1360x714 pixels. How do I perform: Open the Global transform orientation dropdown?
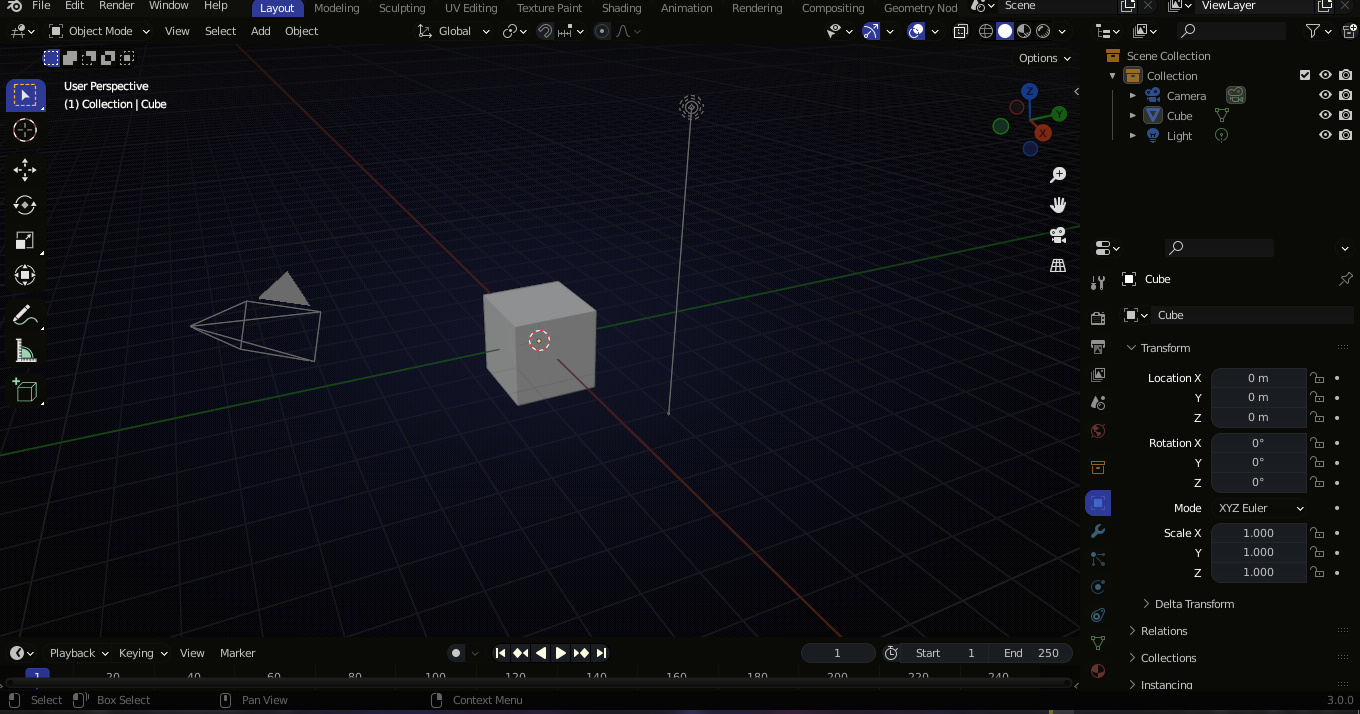tap(453, 31)
